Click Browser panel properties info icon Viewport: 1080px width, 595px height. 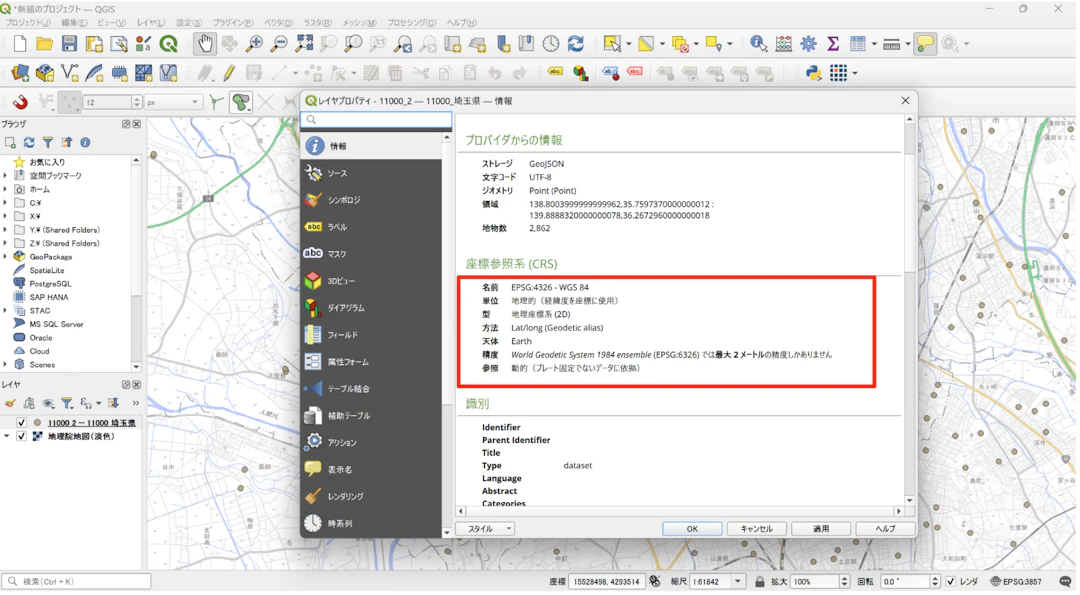(x=85, y=143)
